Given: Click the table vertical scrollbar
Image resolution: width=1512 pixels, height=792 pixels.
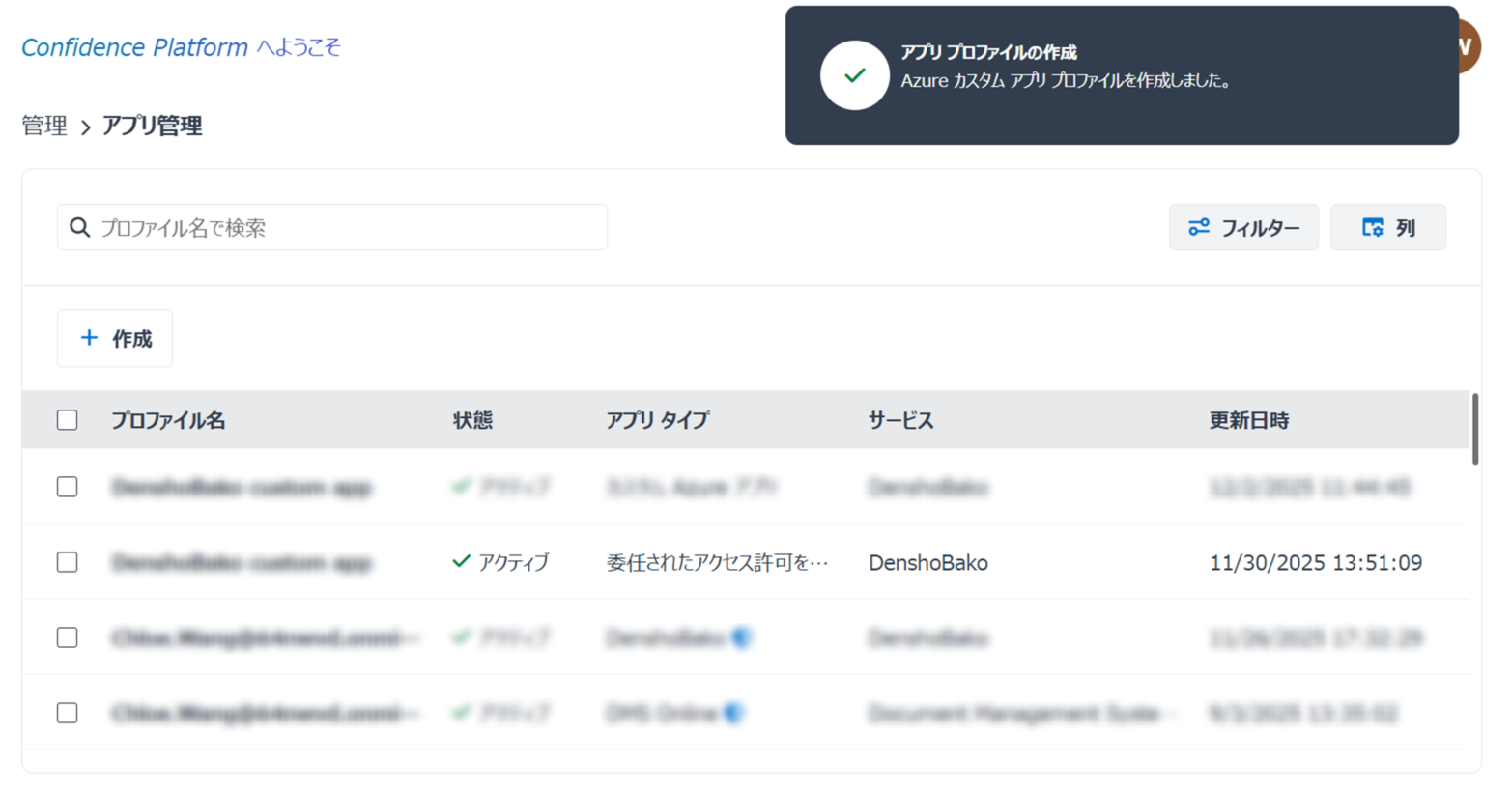Looking at the screenshot, I should (1475, 429).
